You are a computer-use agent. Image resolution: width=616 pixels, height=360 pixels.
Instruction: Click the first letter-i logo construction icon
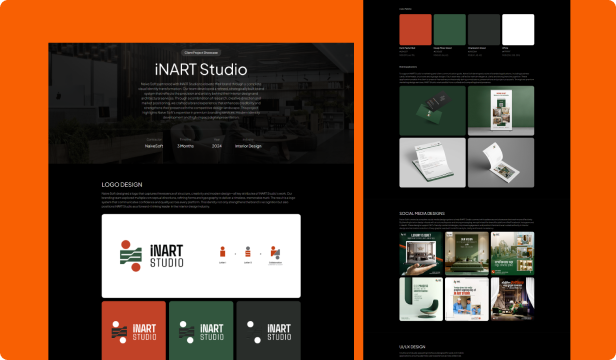[222, 252]
